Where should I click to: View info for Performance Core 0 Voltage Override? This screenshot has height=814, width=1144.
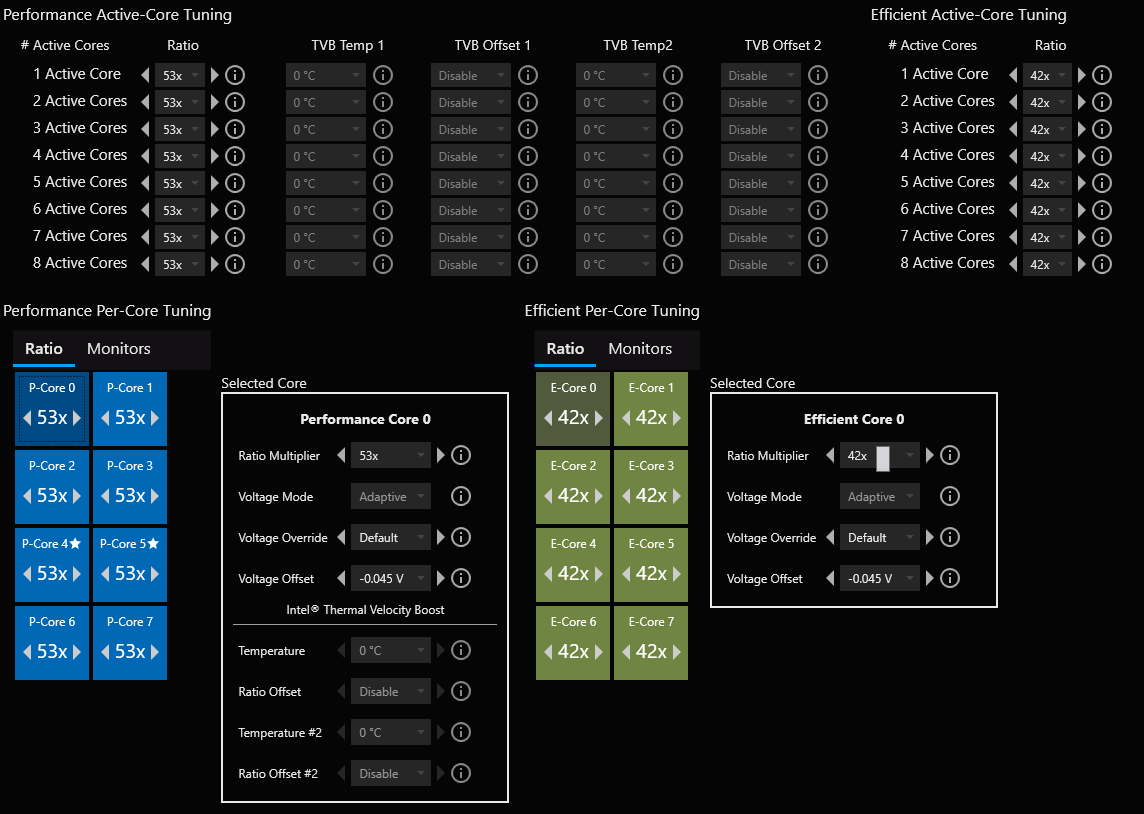(461, 537)
